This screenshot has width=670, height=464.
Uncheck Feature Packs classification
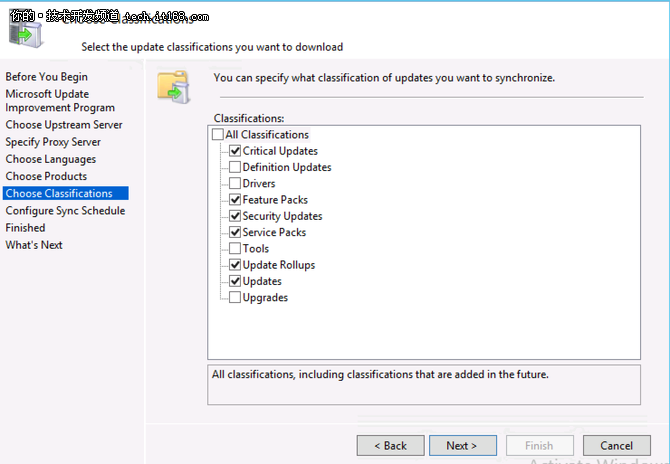pos(235,200)
